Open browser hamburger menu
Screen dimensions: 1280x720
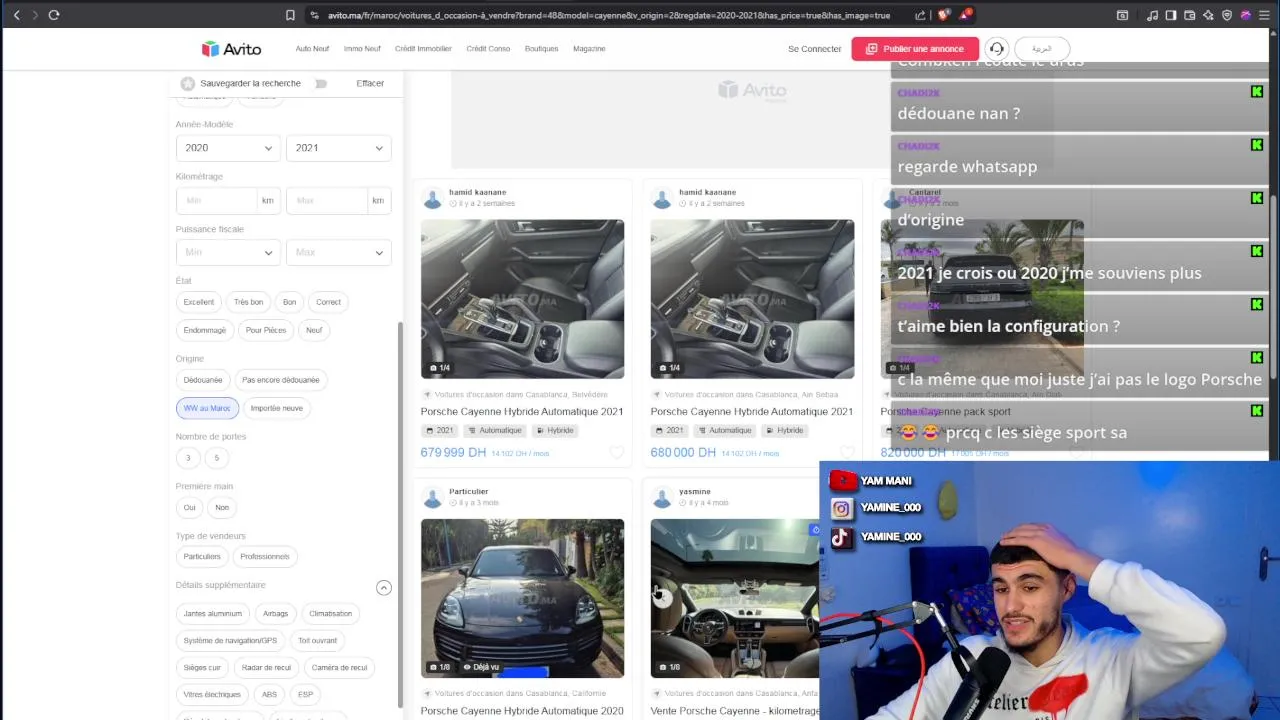pos(1264,15)
